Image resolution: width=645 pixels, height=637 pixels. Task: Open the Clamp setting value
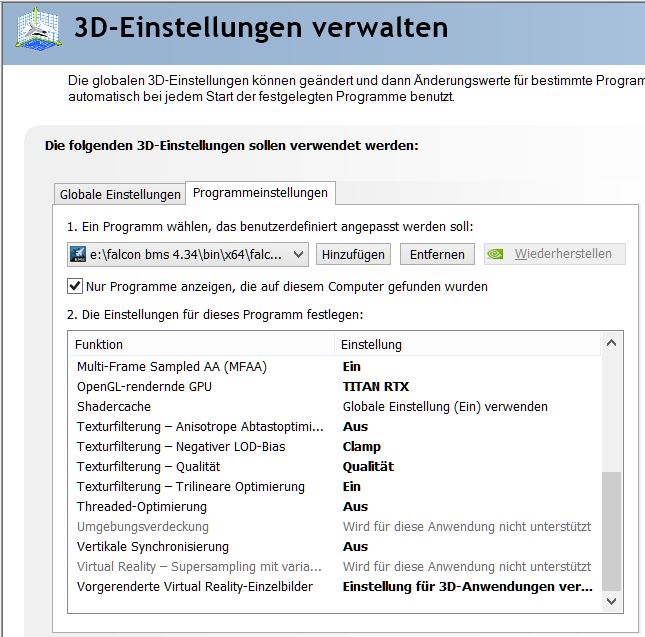pos(362,446)
